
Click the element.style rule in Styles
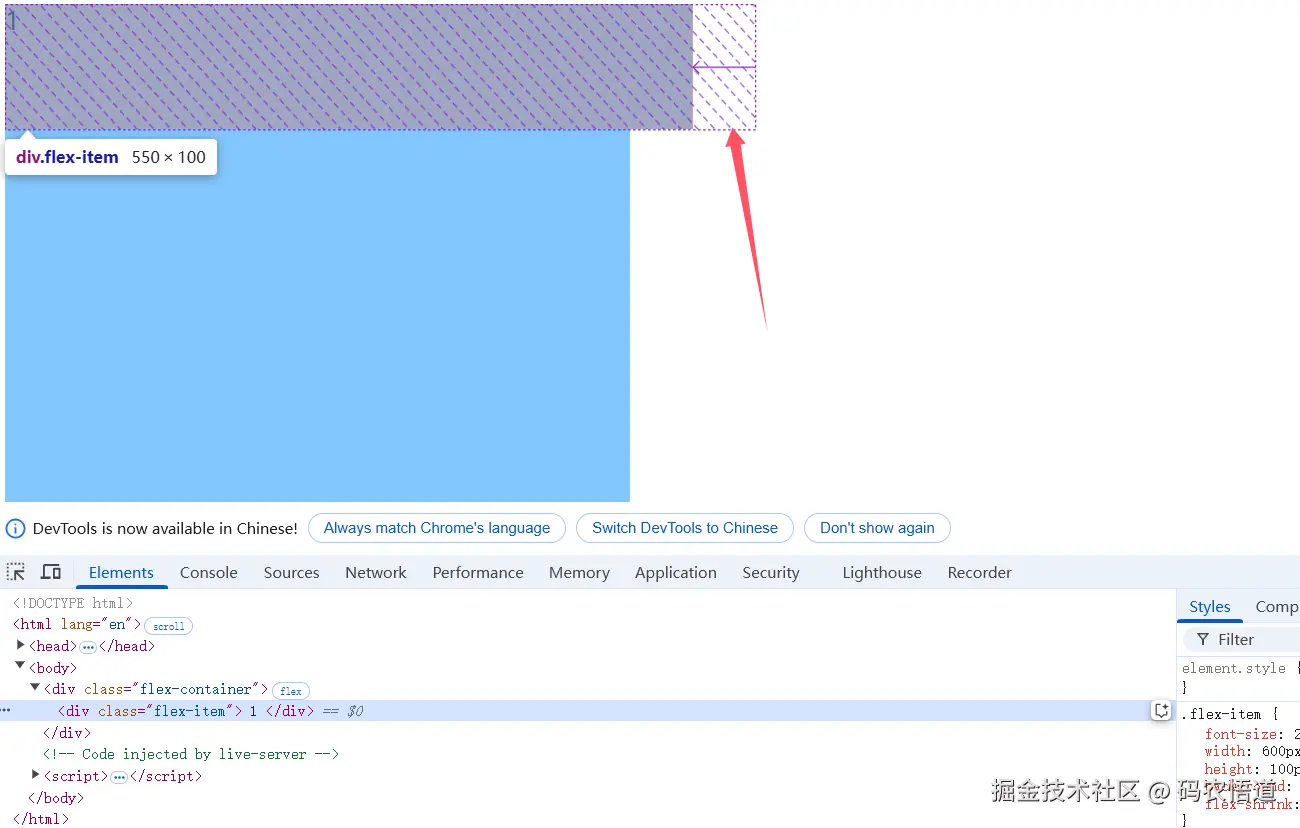tap(1234, 668)
